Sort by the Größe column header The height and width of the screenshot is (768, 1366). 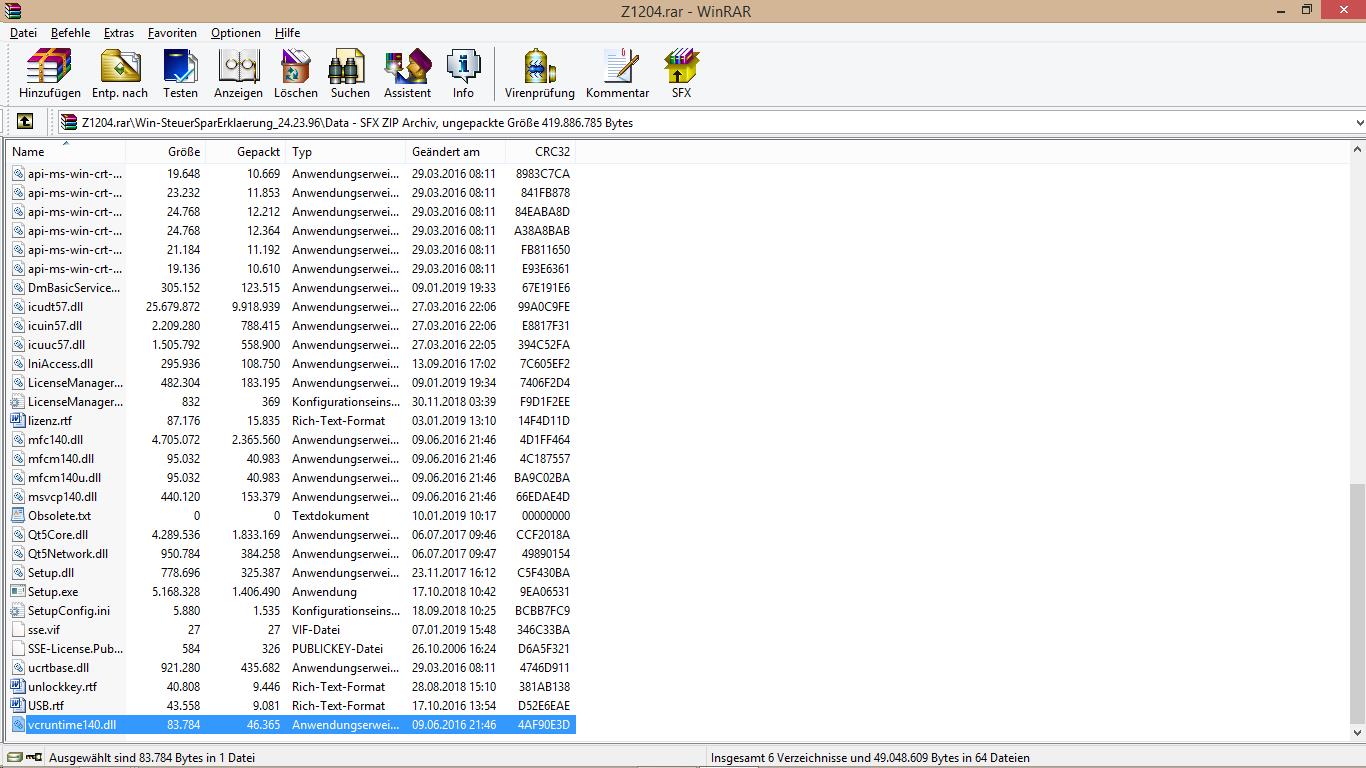[x=165, y=152]
